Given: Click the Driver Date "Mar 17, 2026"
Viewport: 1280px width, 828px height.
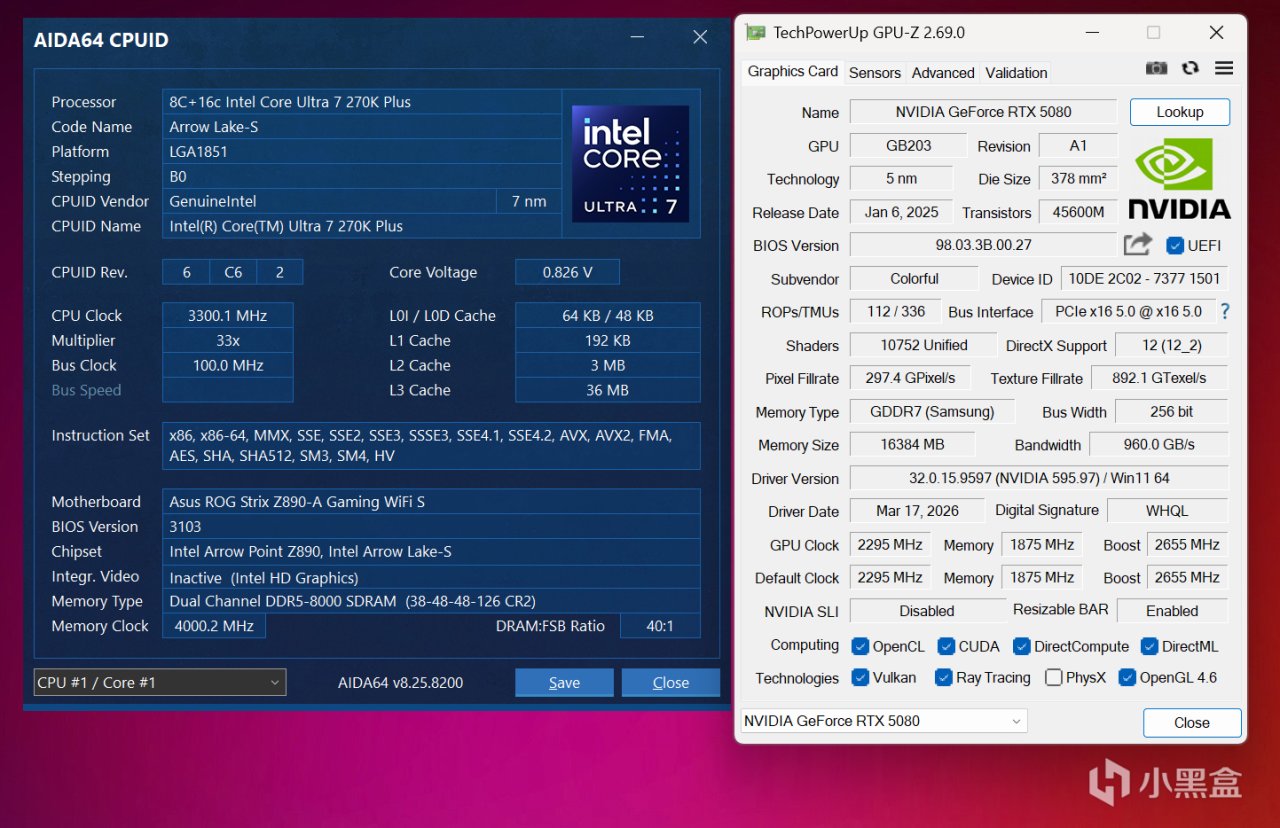Looking at the screenshot, I should coord(917,511).
